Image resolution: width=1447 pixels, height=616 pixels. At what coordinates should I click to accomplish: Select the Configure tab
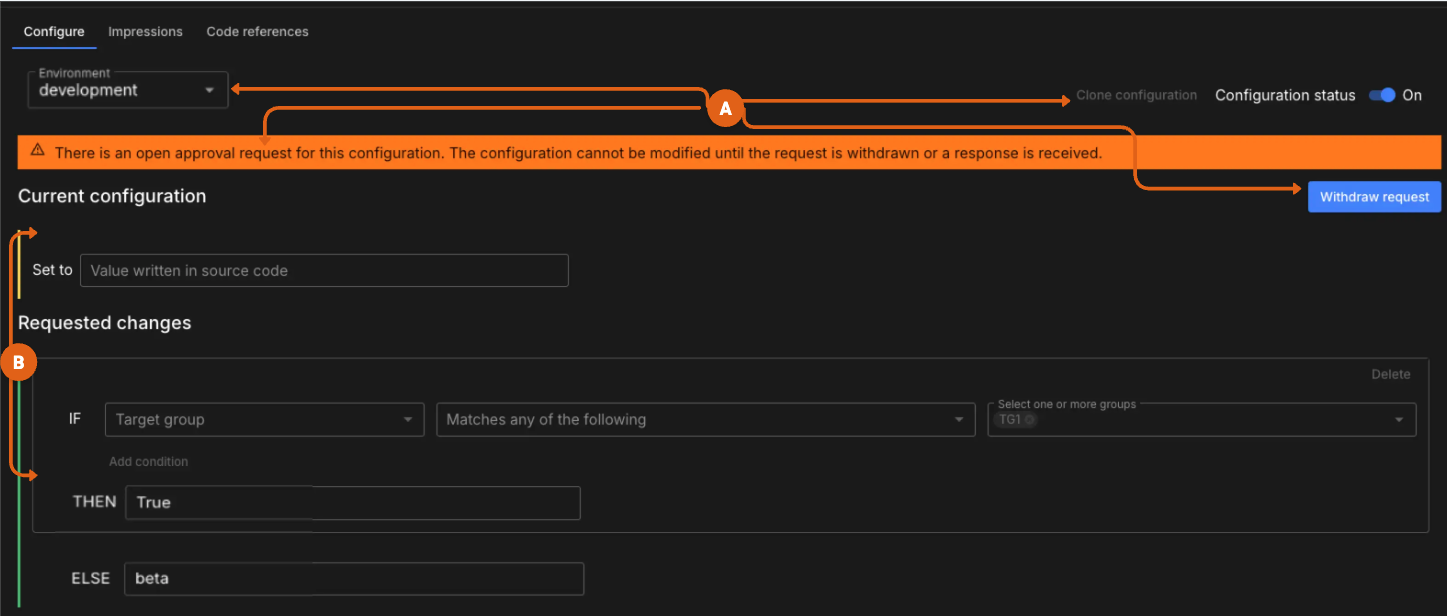tap(53, 31)
